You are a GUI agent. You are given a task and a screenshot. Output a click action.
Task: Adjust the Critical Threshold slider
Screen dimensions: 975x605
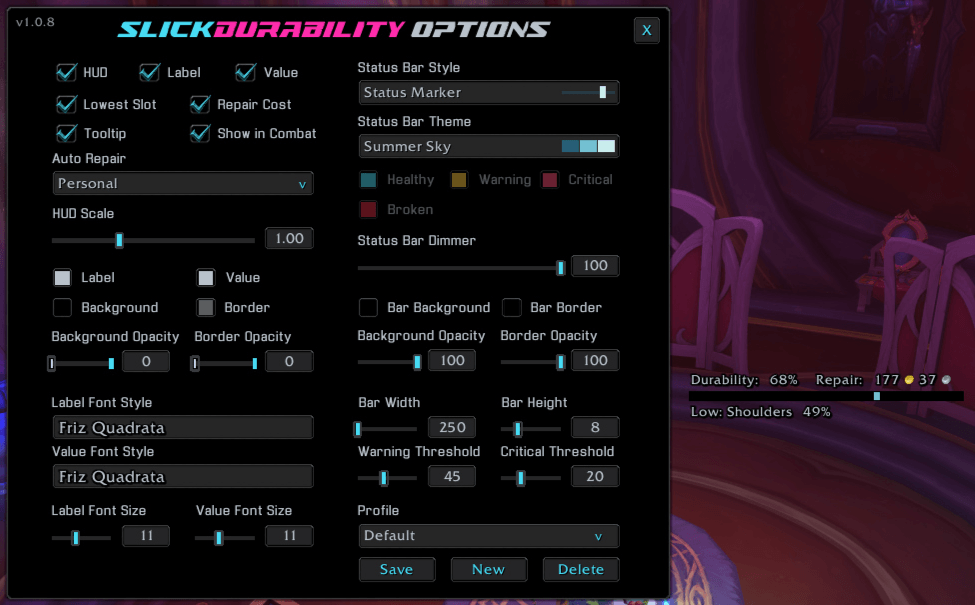point(530,478)
